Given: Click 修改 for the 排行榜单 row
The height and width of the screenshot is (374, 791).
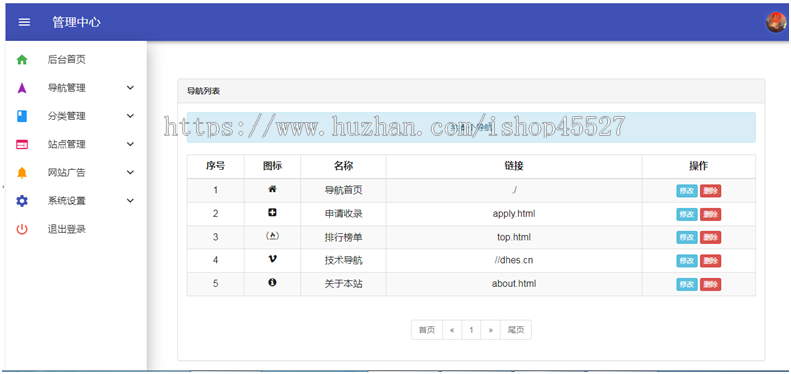Looking at the screenshot, I should pos(687,238).
